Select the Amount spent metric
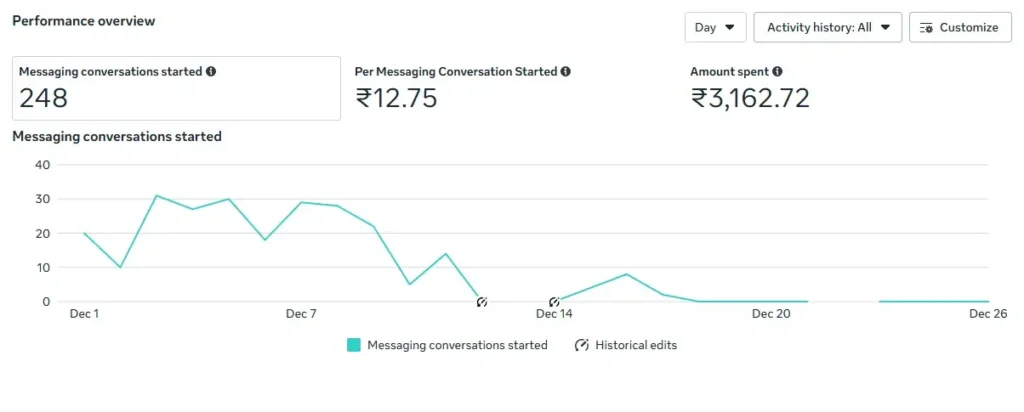Viewport: 1024px width, 412px height. [750, 88]
